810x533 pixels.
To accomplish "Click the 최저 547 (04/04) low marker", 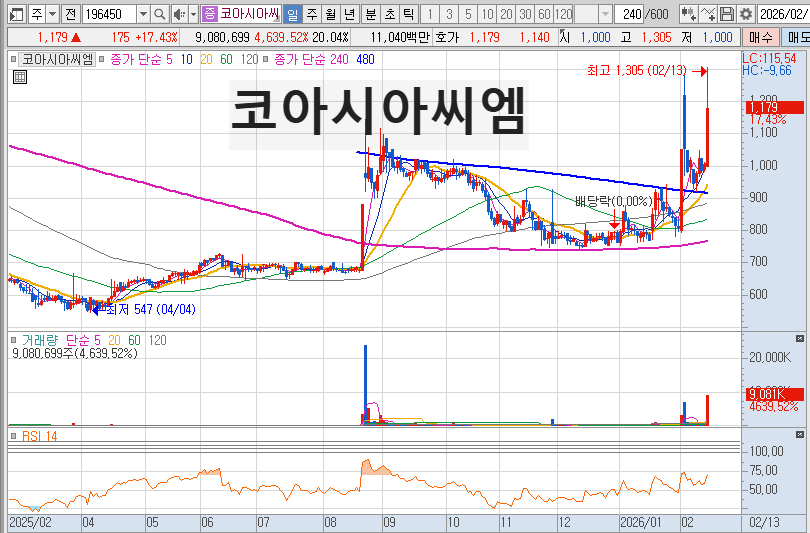I will tap(150, 309).
